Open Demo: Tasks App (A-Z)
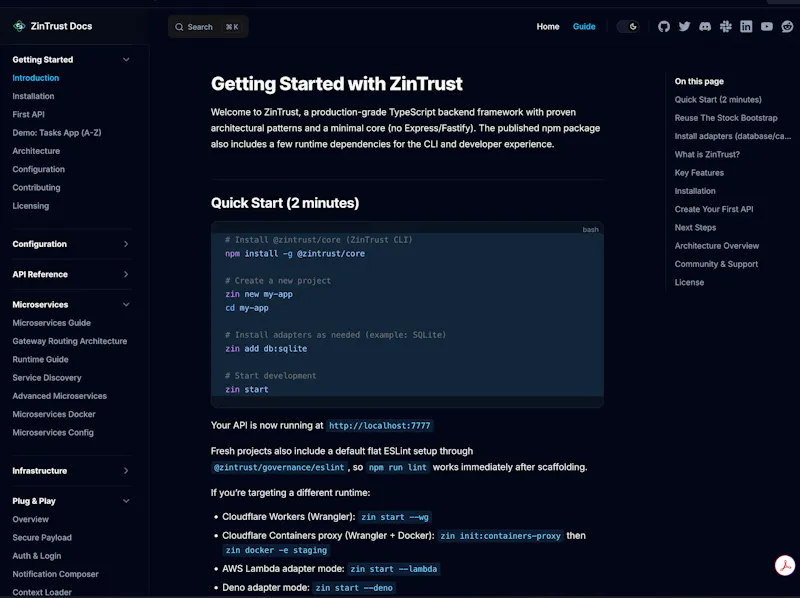 (57, 133)
